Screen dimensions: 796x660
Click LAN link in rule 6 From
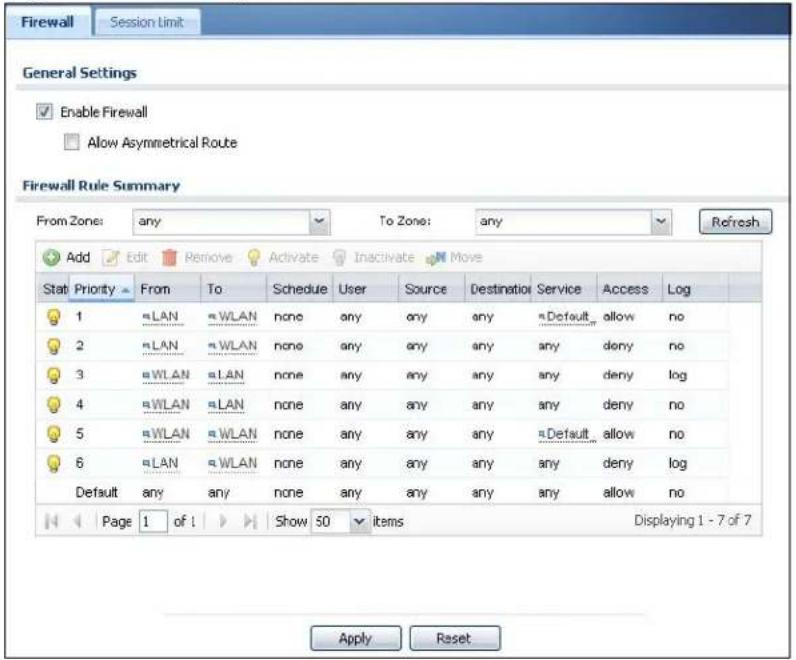(x=161, y=463)
